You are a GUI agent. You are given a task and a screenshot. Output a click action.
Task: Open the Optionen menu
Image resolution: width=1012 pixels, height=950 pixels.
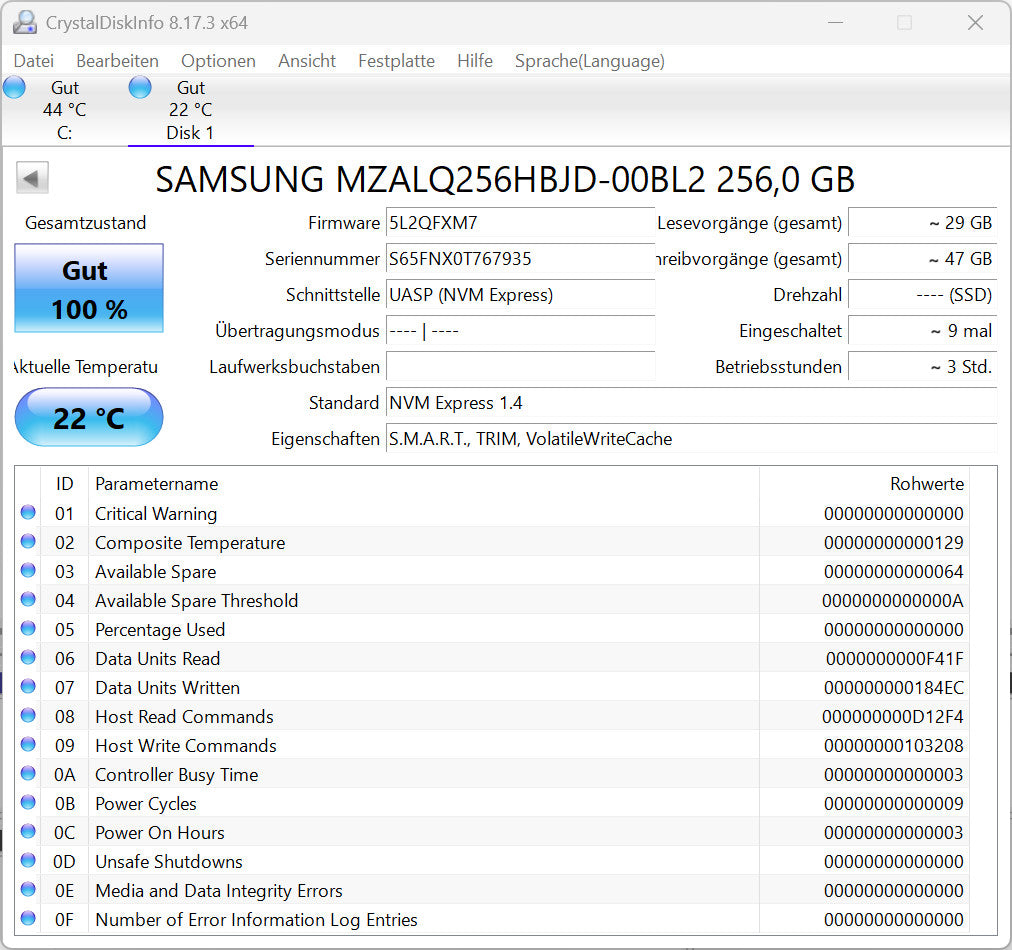tap(218, 61)
